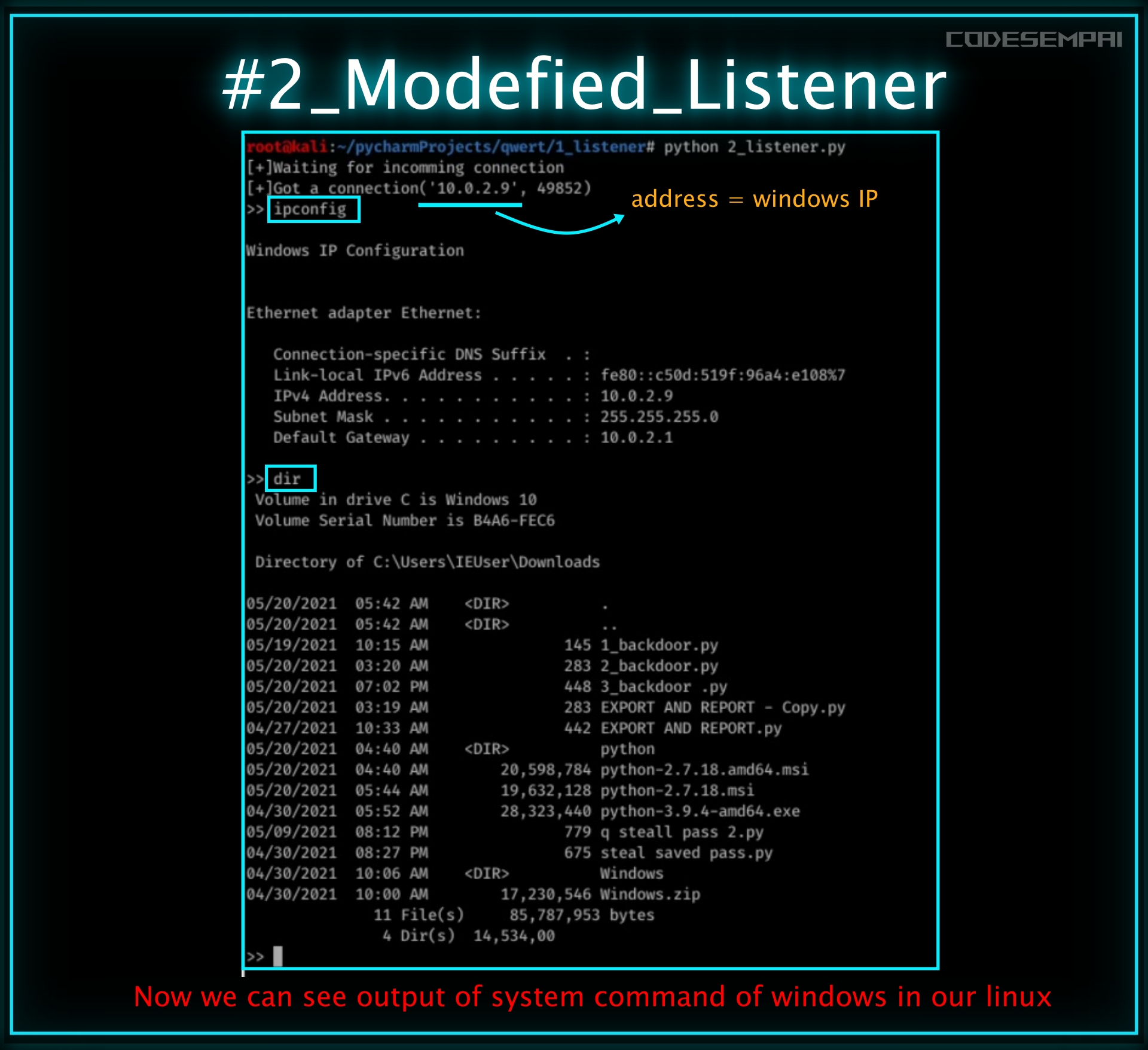
Task: Click the Ethernet adapter Ethernet heading
Action: coord(364,312)
